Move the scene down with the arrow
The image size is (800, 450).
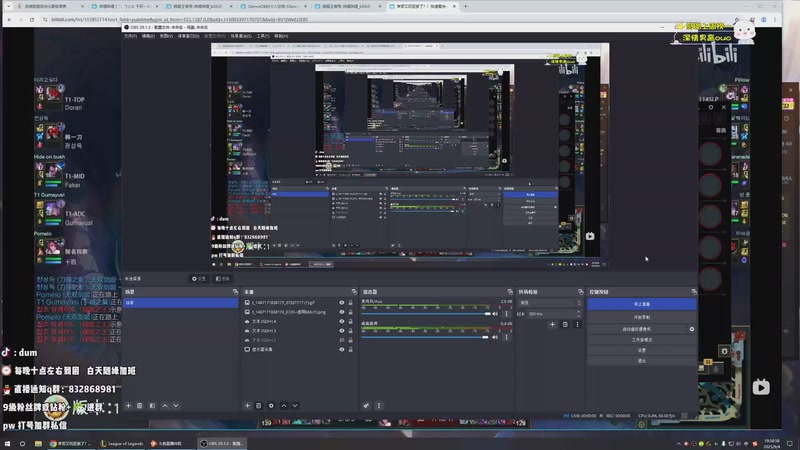pos(176,406)
